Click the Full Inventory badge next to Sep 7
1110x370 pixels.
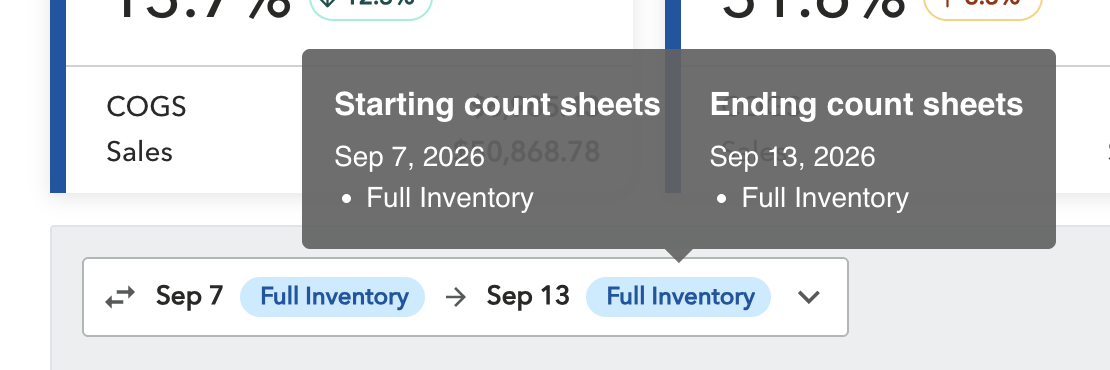(334, 296)
